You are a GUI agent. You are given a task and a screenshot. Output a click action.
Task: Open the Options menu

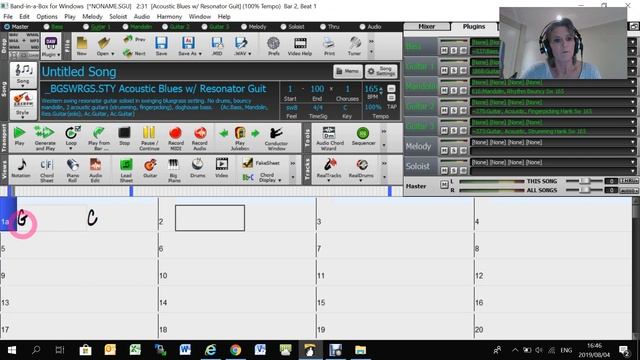[47, 17]
